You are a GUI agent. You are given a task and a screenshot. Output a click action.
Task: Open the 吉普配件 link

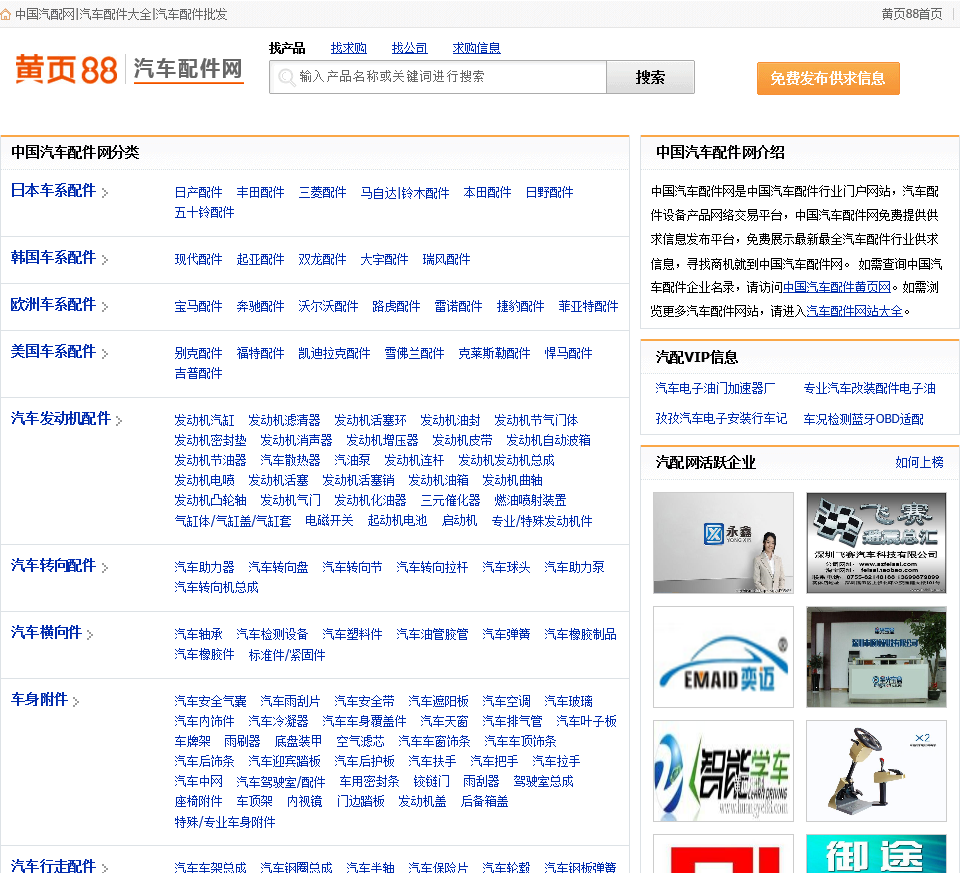click(x=198, y=373)
